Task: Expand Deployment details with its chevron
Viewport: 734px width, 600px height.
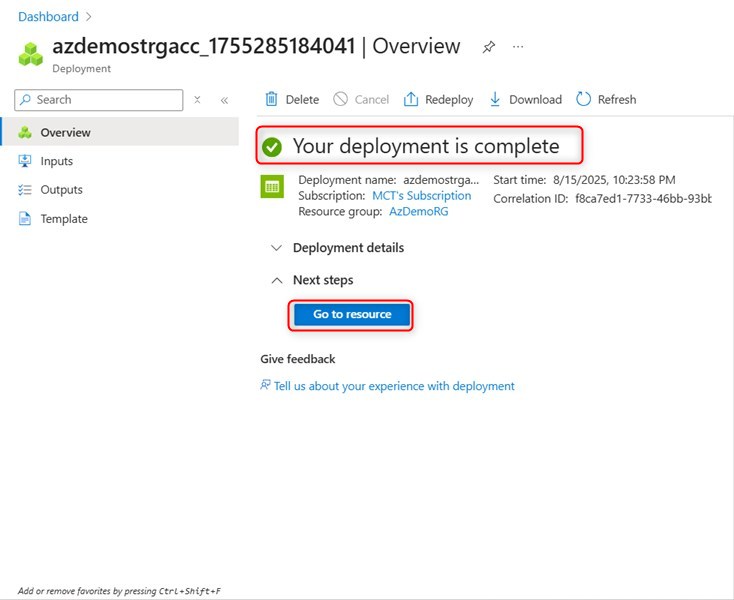Action: coord(276,248)
